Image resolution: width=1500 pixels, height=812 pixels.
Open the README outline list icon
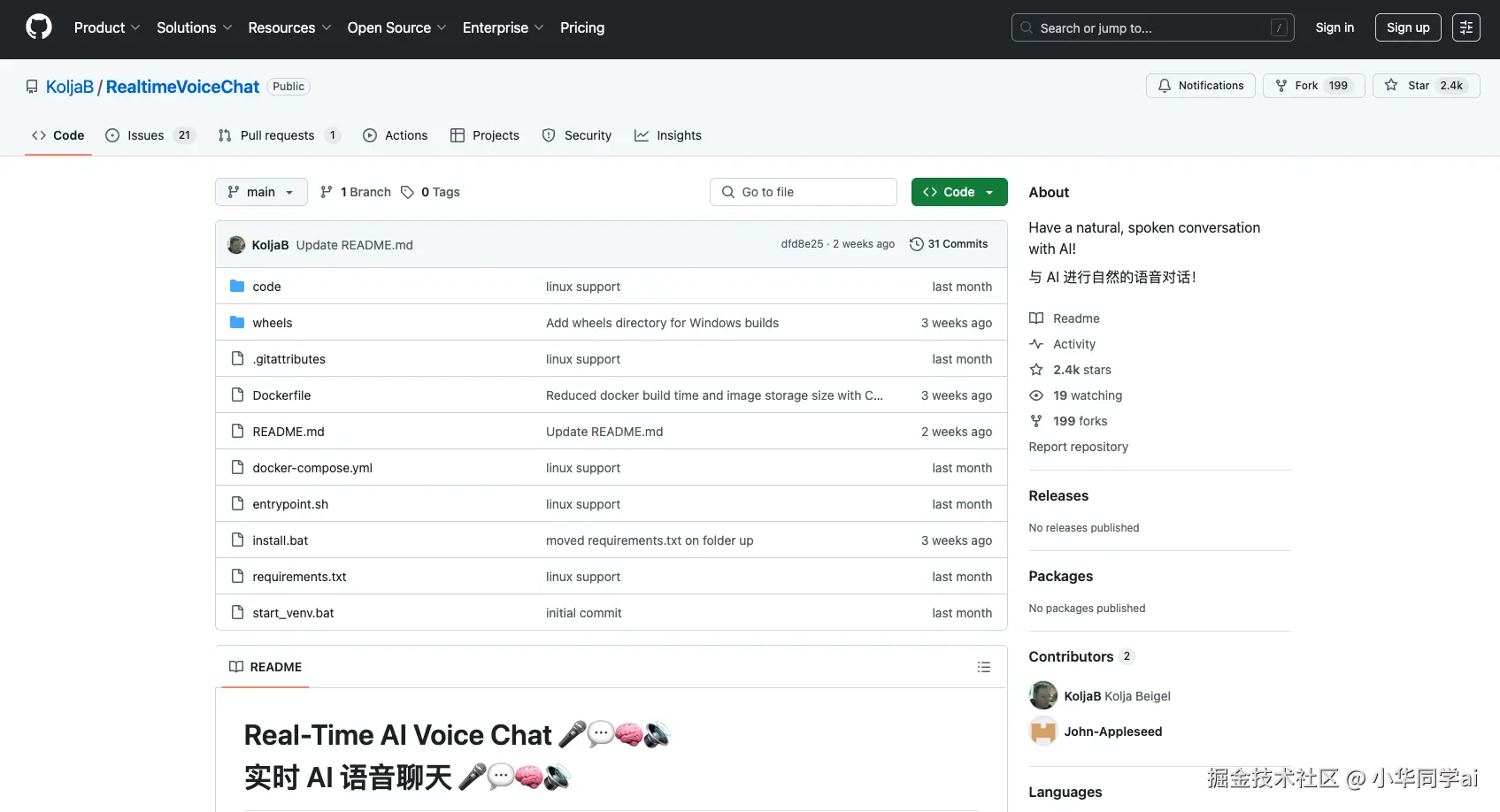984,667
